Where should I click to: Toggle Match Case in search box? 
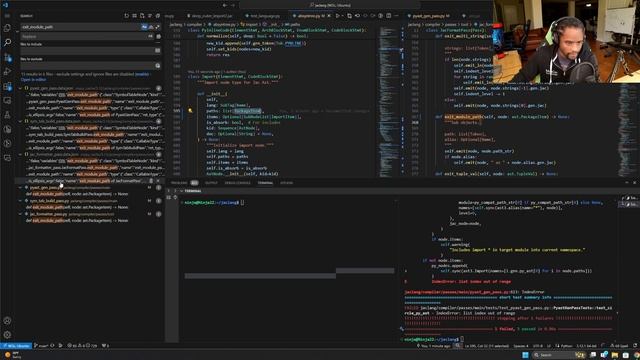(144, 27)
